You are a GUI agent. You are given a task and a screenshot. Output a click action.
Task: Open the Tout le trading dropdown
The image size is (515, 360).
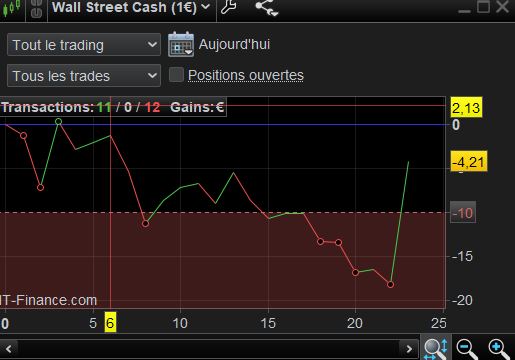[x=84, y=45]
